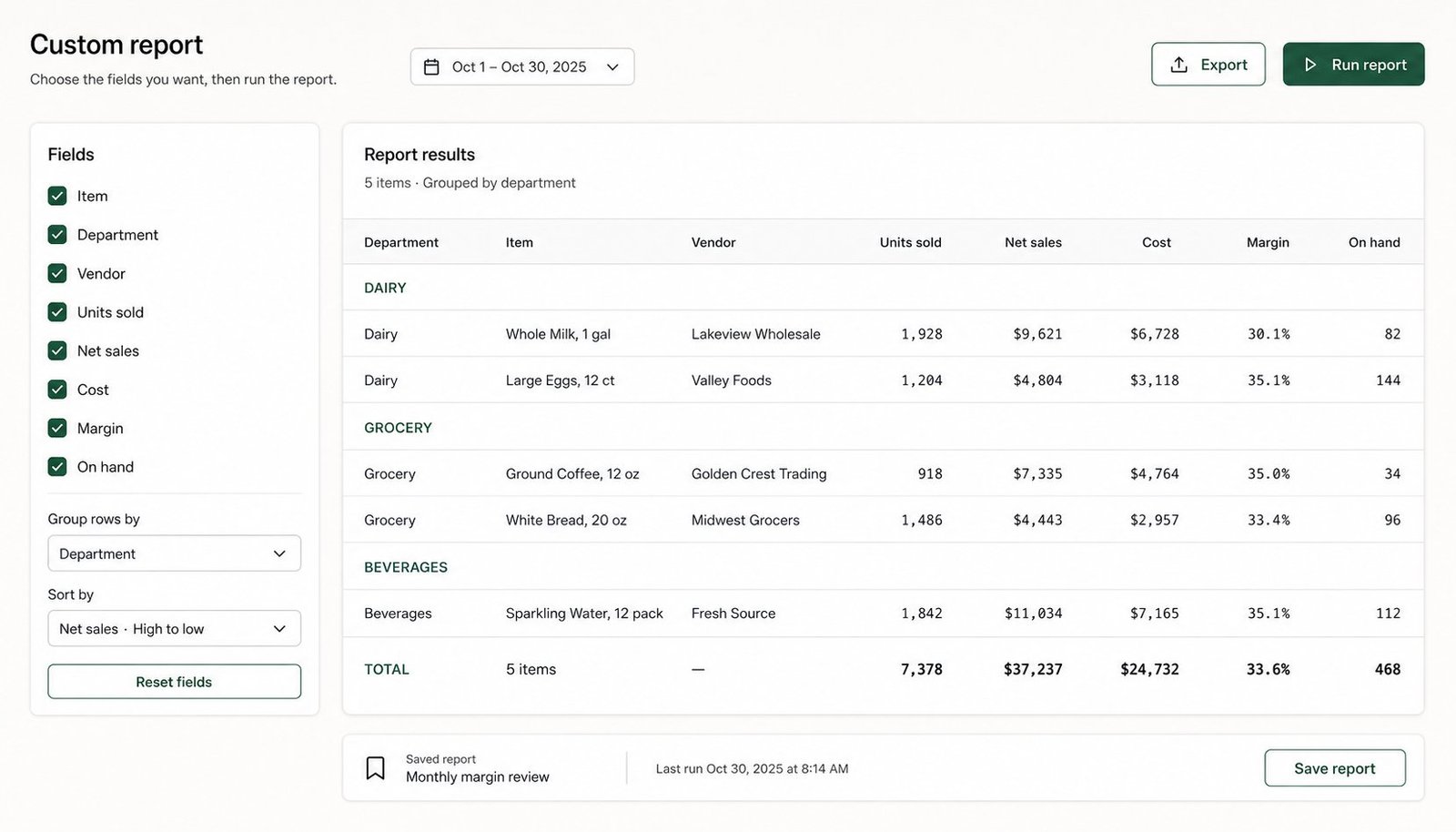The height and width of the screenshot is (832, 1456).
Task: Click the Report results heading
Action: [x=420, y=155]
